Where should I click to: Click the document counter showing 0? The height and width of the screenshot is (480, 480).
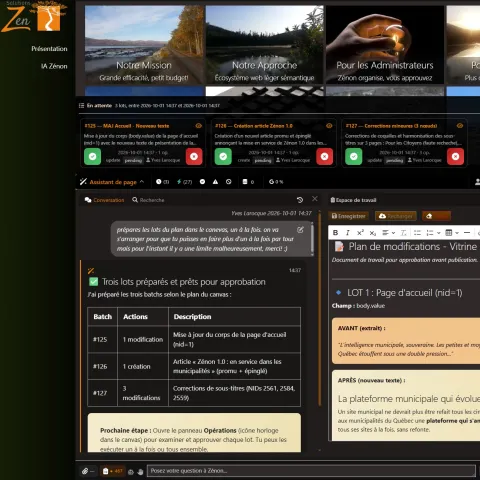coord(248,182)
